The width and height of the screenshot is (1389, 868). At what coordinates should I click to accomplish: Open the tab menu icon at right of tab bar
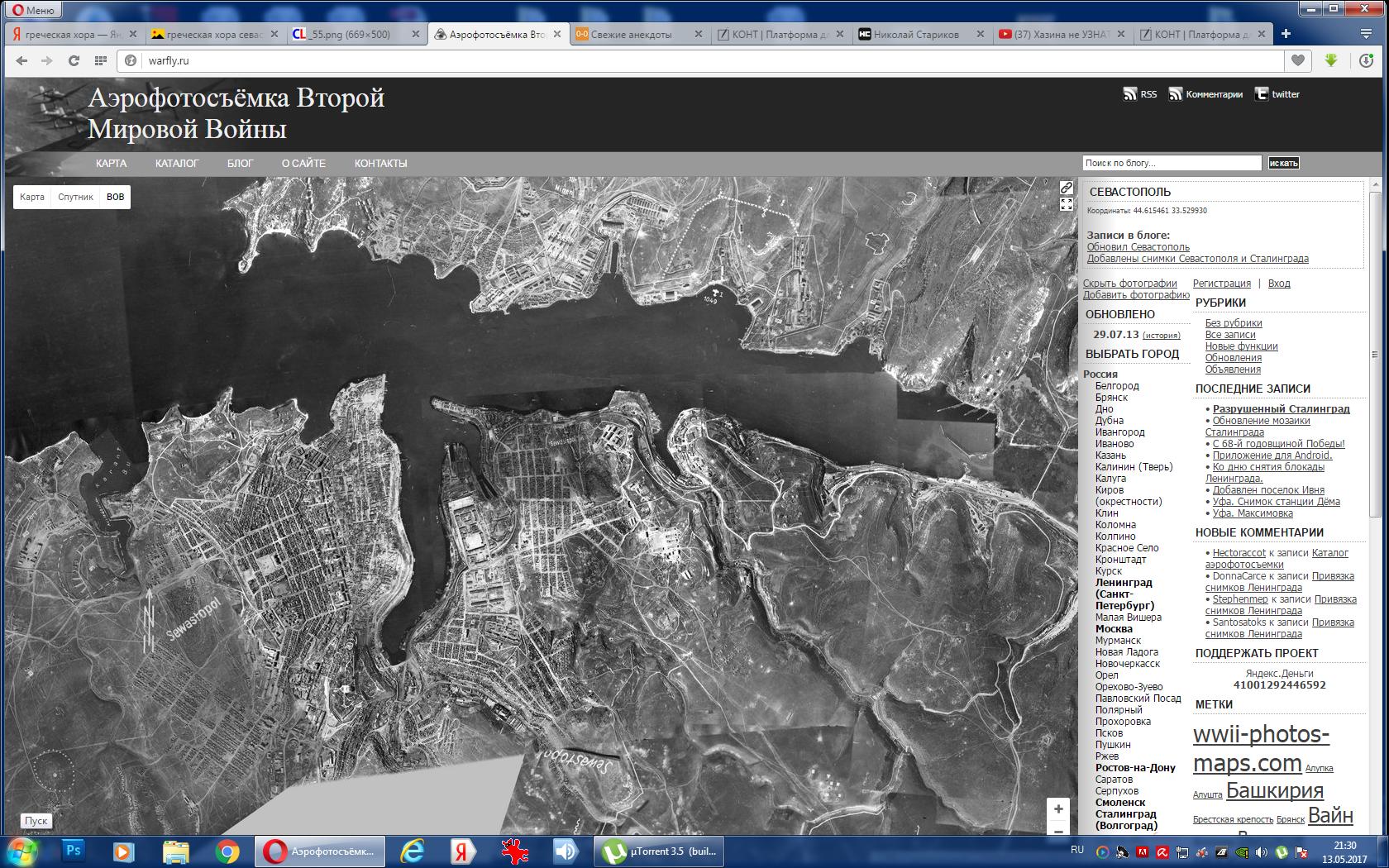[1365, 34]
